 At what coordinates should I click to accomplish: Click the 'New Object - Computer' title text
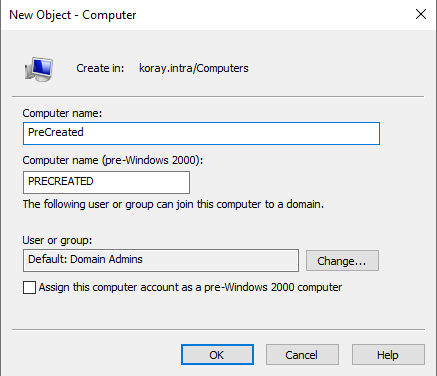[73, 15]
